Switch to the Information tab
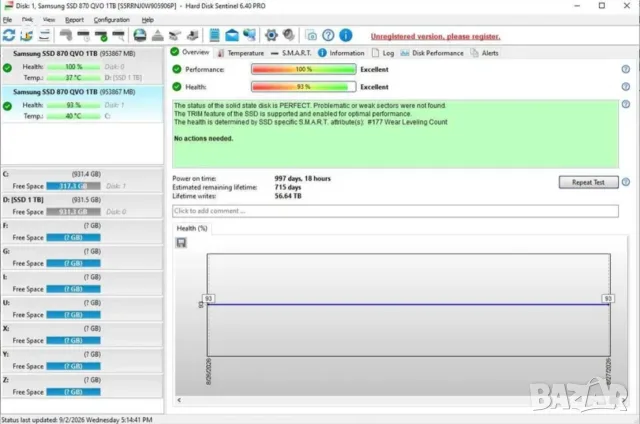 coord(341,53)
